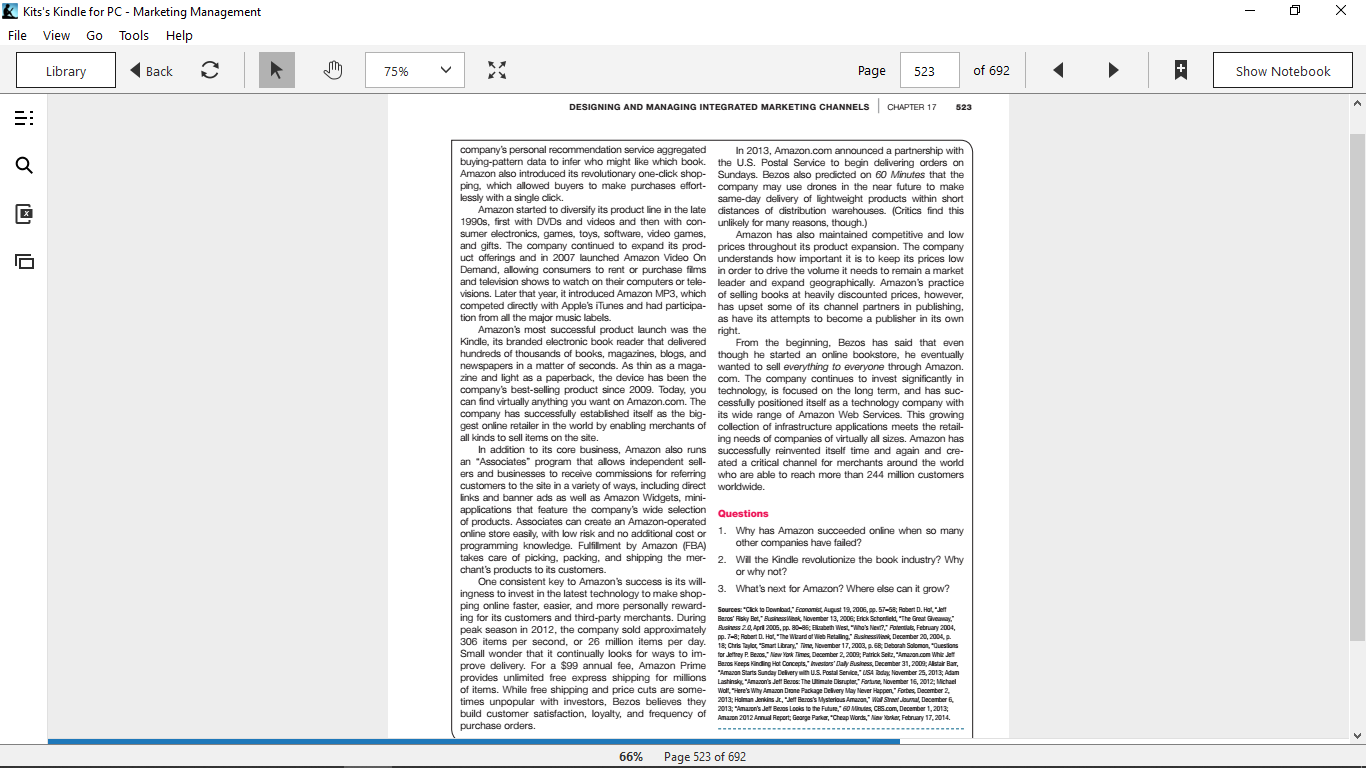Viewport: 1366px width, 768px height.
Task: Open the search magnifier in sidebar
Action: [x=24, y=166]
